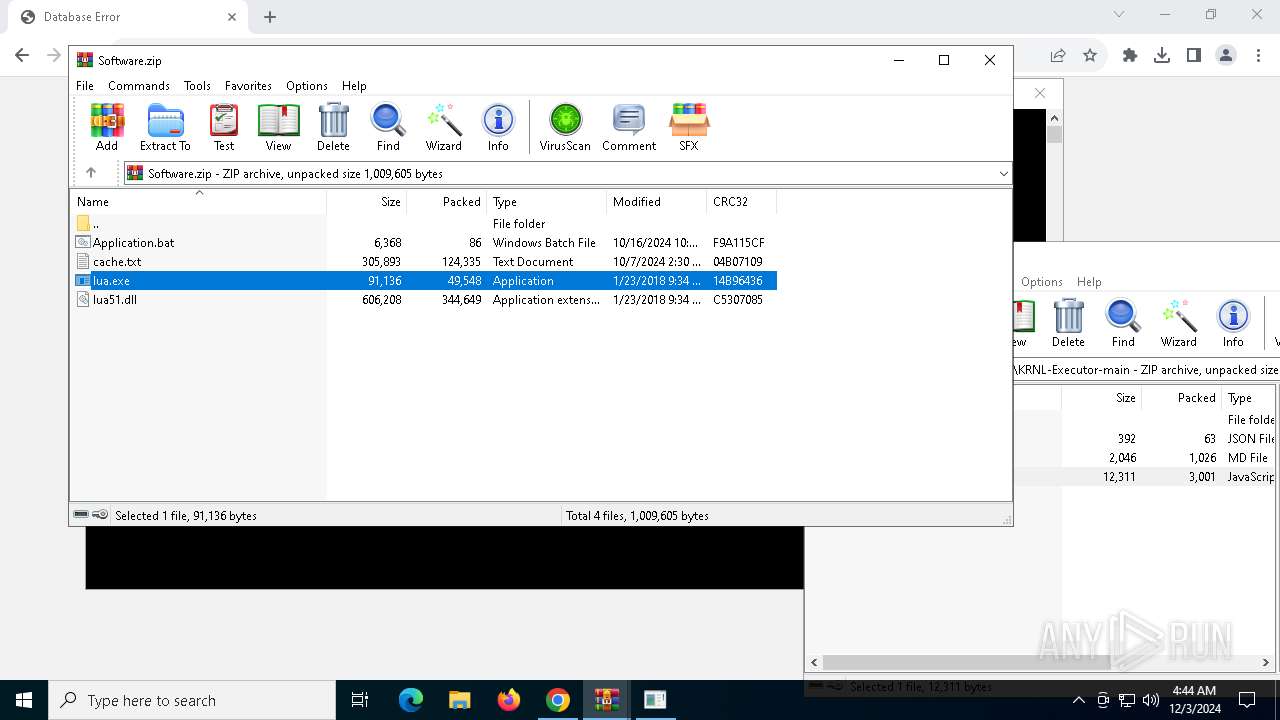Select lua.exe file row
Image resolution: width=1280 pixels, height=720 pixels.
[x=423, y=281]
